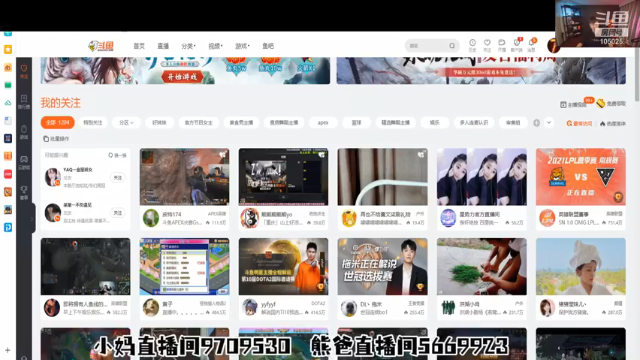This screenshot has width=640, height=360.
Task: Open the 2021LPL 夏季赛 stream thumbnail
Action: (580, 177)
